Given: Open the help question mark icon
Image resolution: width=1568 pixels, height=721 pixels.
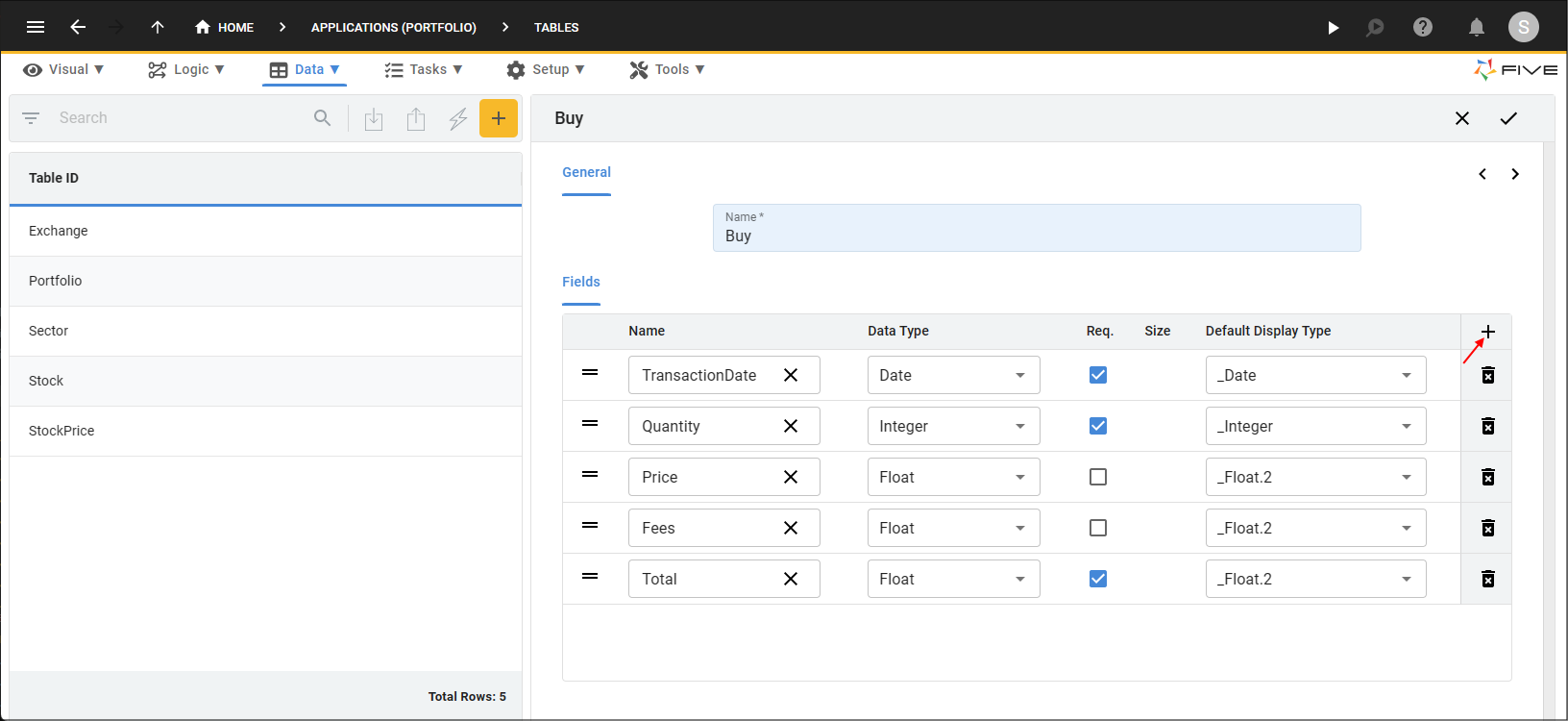Looking at the screenshot, I should coord(1423,27).
